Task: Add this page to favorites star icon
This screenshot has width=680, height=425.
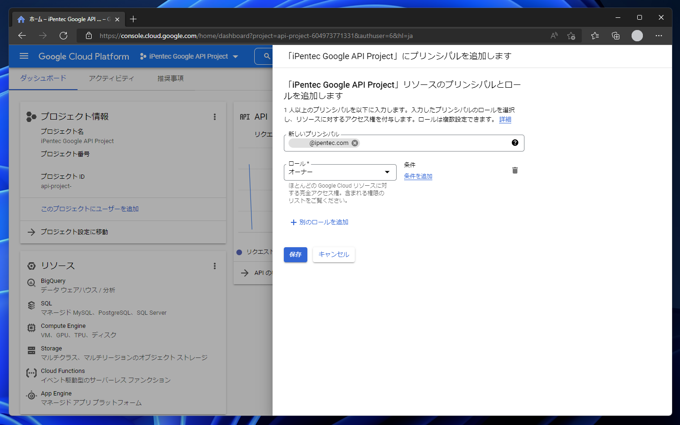Action: pos(571,36)
